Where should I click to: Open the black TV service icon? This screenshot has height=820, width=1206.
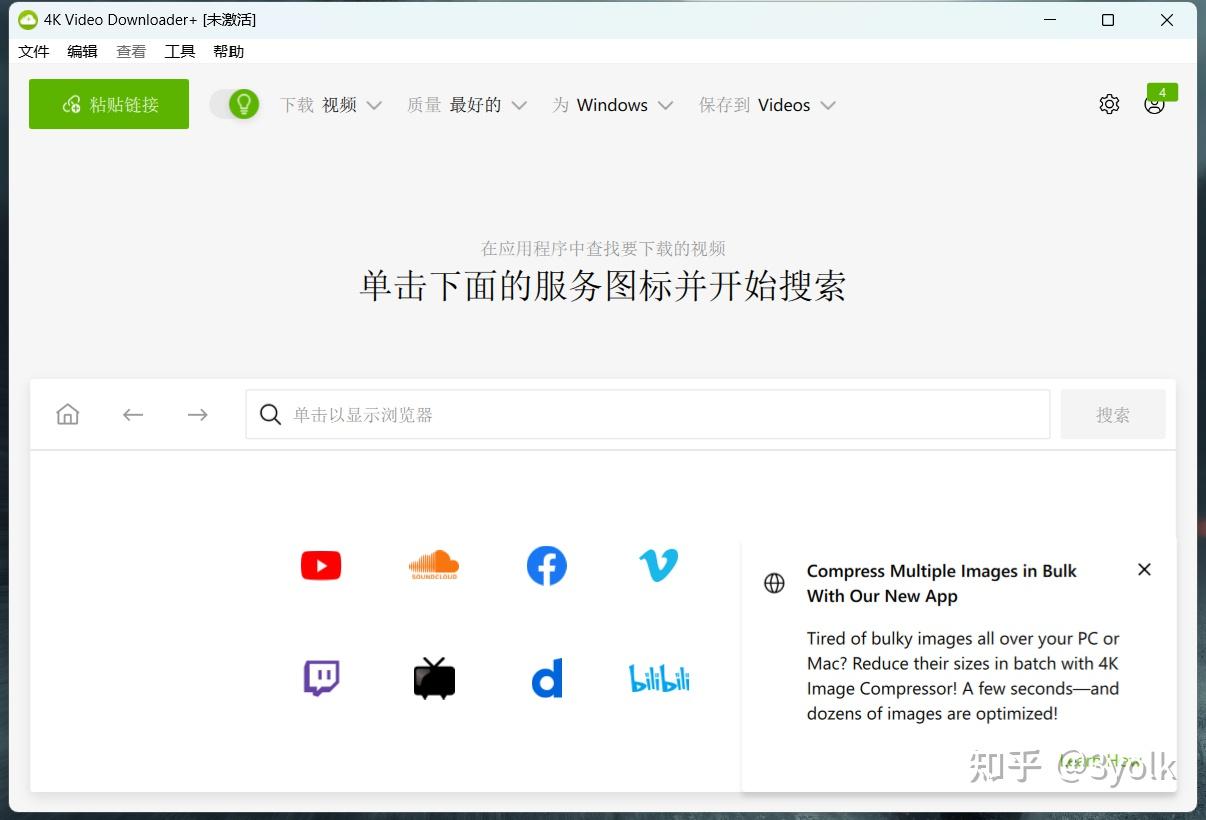click(x=434, y=678)
